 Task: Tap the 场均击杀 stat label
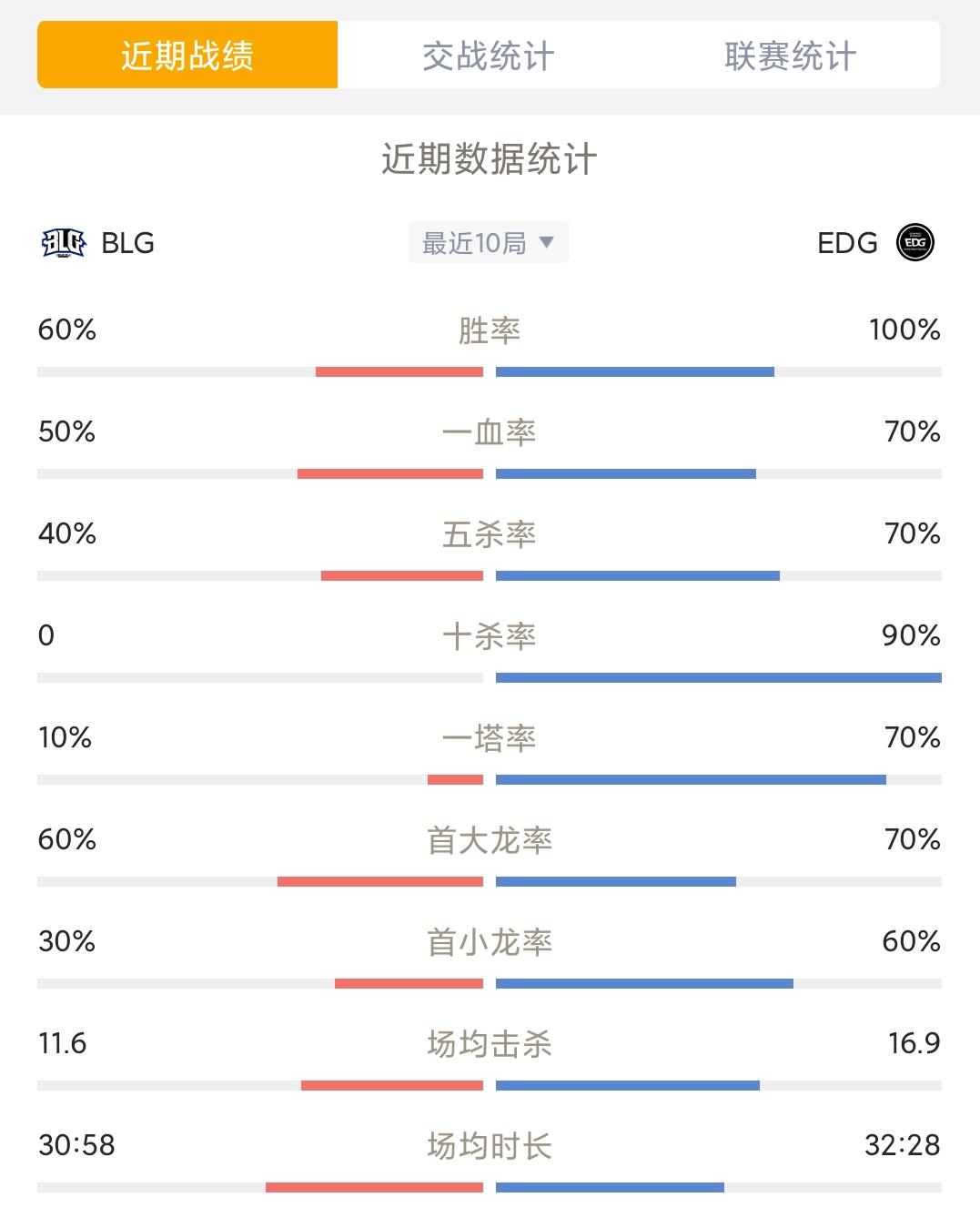tap(490, 1044)
